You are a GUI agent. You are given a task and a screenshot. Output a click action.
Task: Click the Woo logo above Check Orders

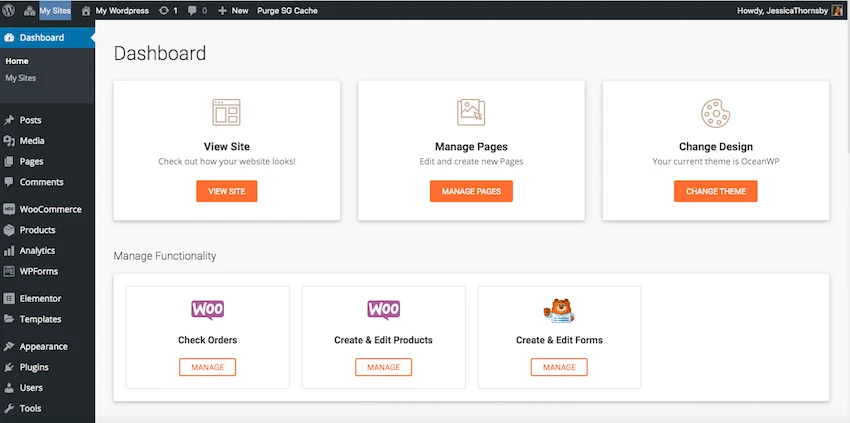[x=208, y=310]
